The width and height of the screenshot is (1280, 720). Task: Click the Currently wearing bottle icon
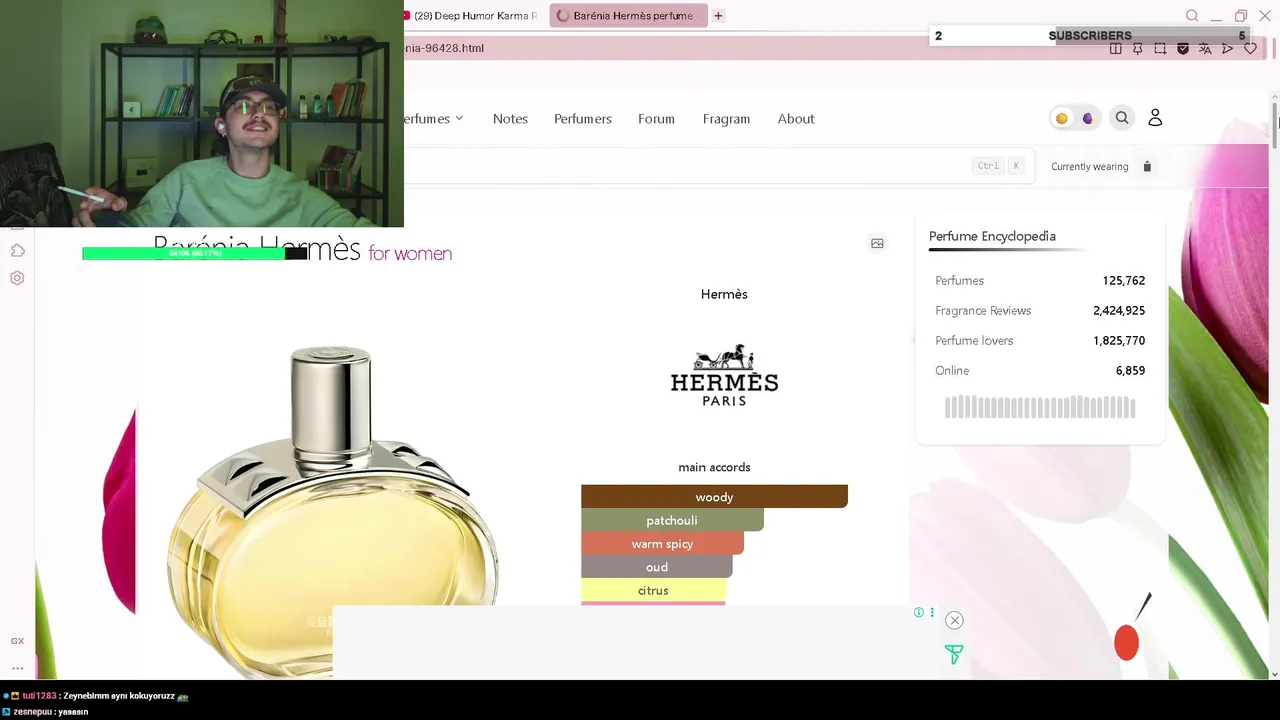click(x=1147, y=167)
